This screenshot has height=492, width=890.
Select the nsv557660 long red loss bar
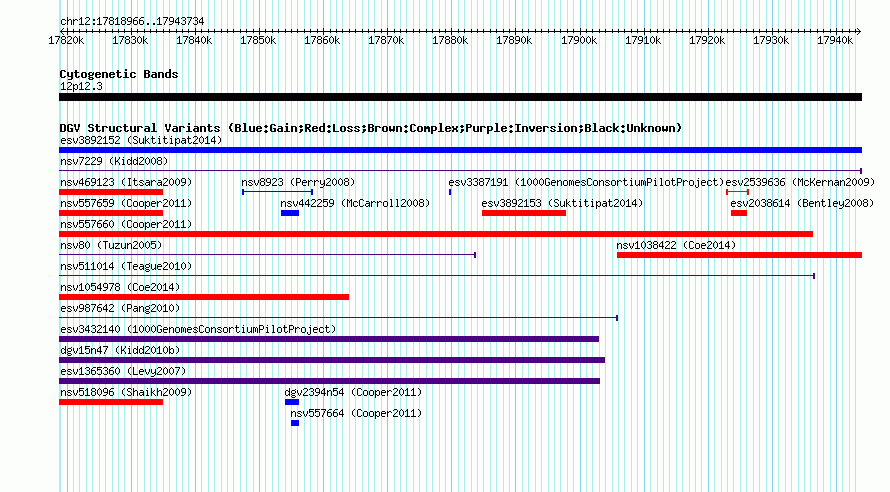click(x=436, y=234)
